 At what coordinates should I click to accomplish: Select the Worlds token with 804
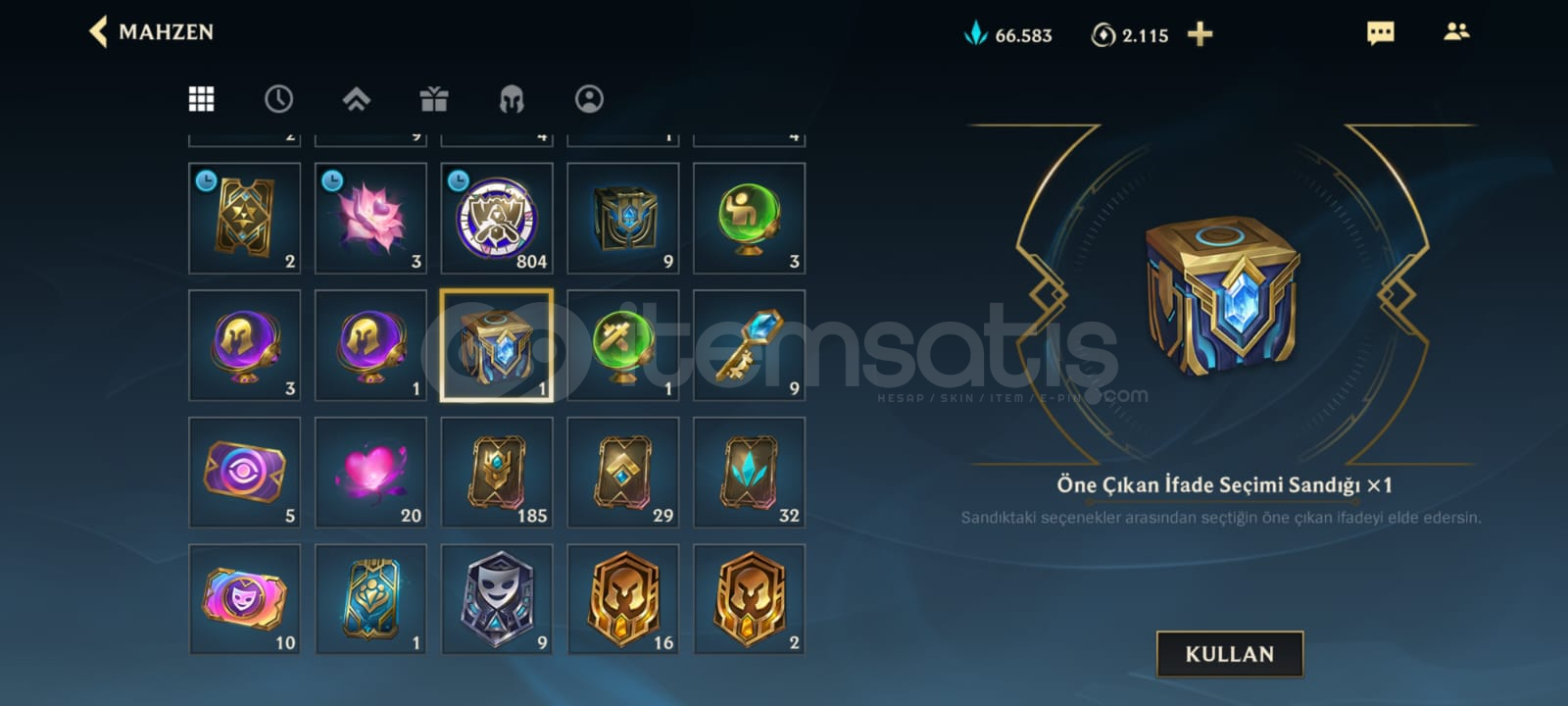(x=497, y=218)
